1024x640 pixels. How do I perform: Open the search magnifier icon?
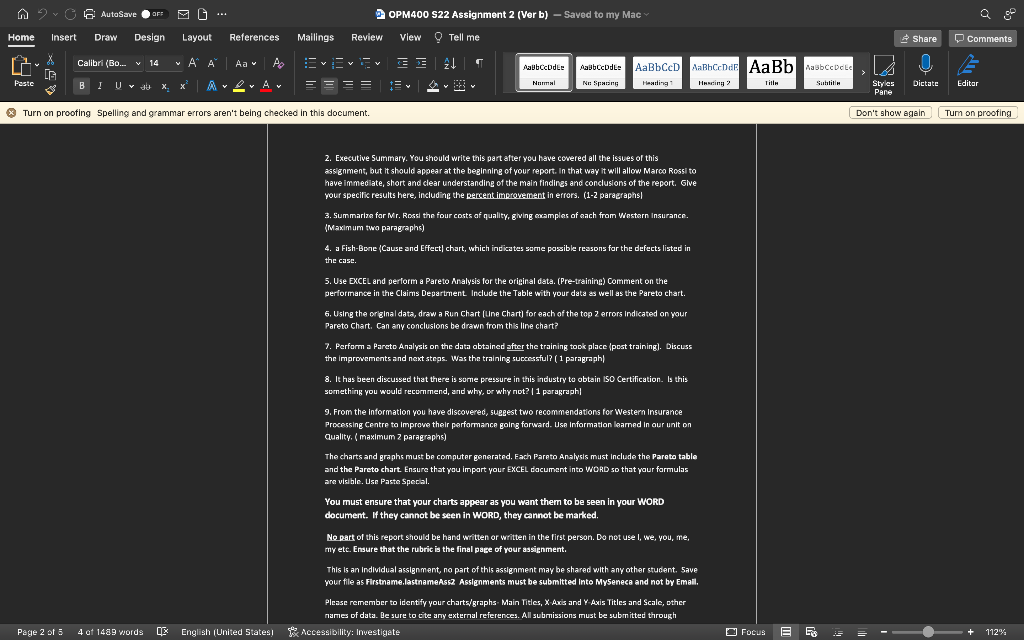tap(985, 14)
